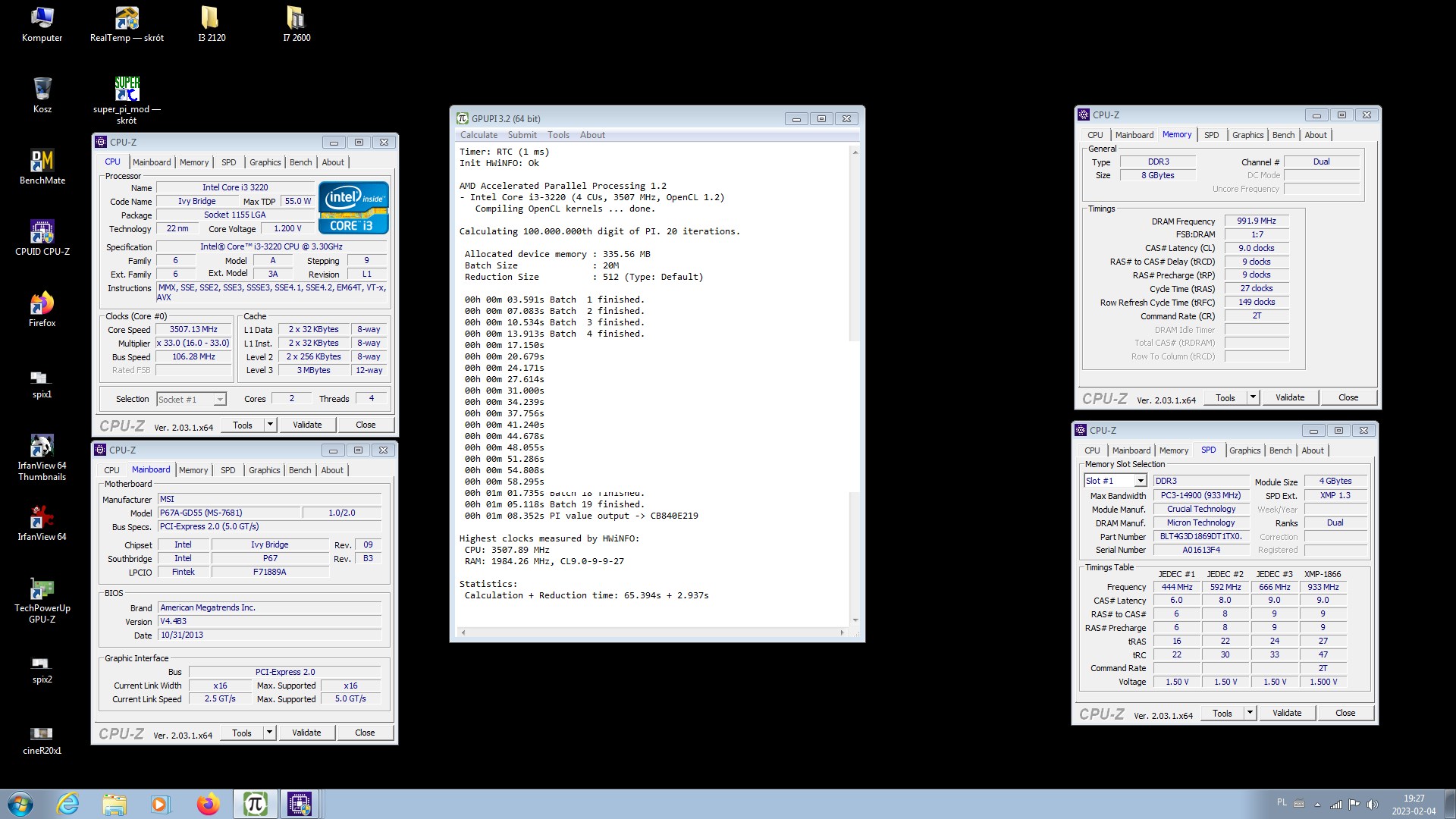Viewport: 1456px width, 819px height.
Task: Click the Action Center flag tray icon
Action: click(x=1354, y=805)
